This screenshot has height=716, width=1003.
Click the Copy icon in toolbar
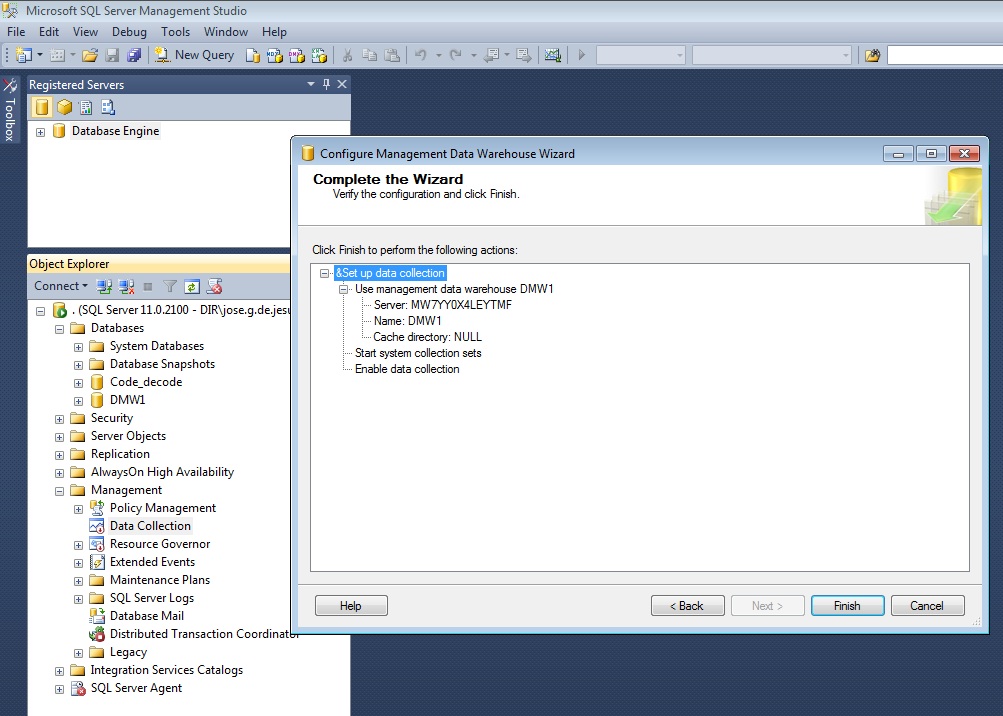(x=369, y=55)
